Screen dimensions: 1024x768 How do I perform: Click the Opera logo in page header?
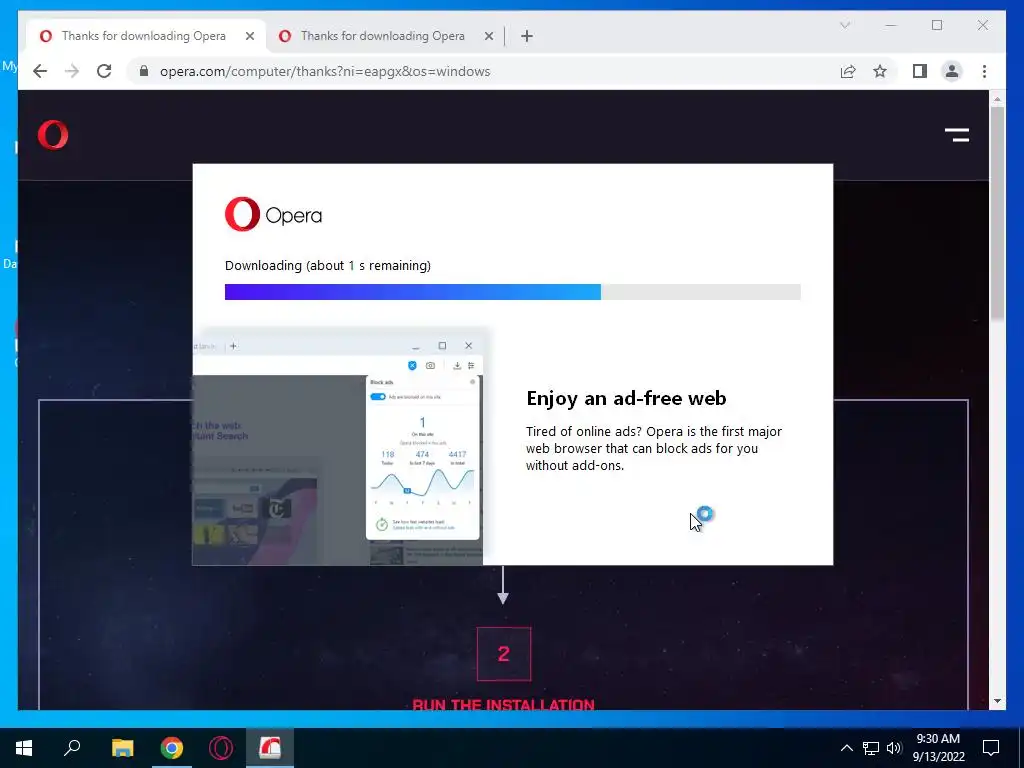point(53,135)
